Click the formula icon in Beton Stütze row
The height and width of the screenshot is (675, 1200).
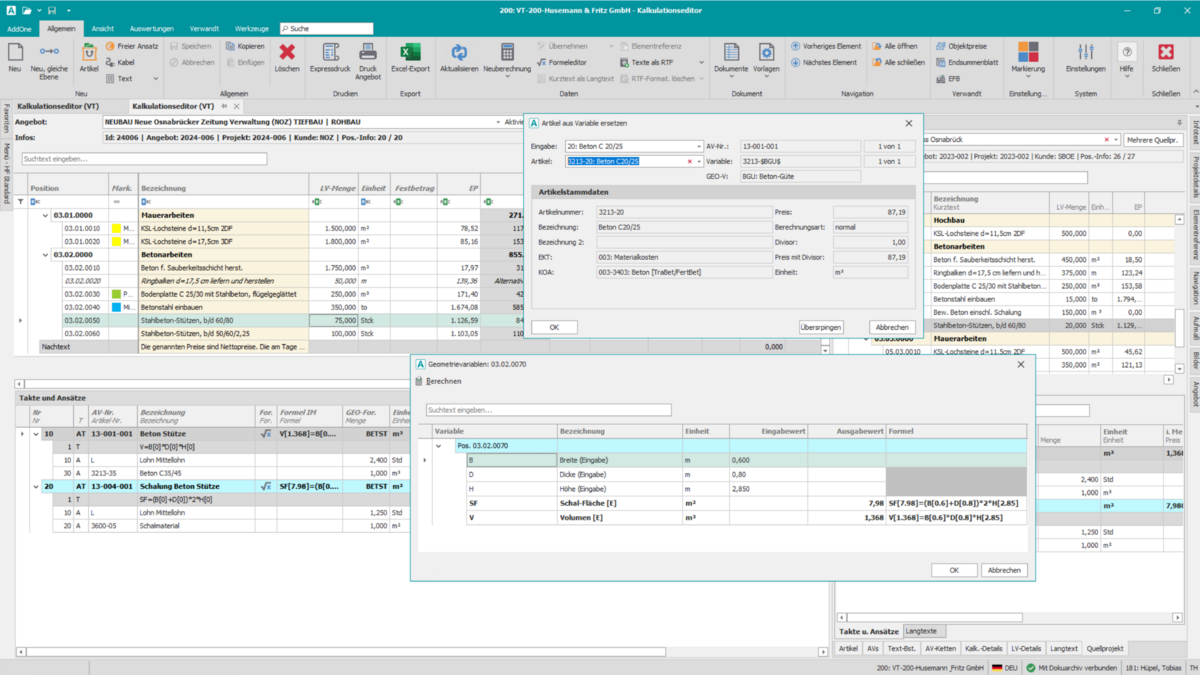(265, 434)
